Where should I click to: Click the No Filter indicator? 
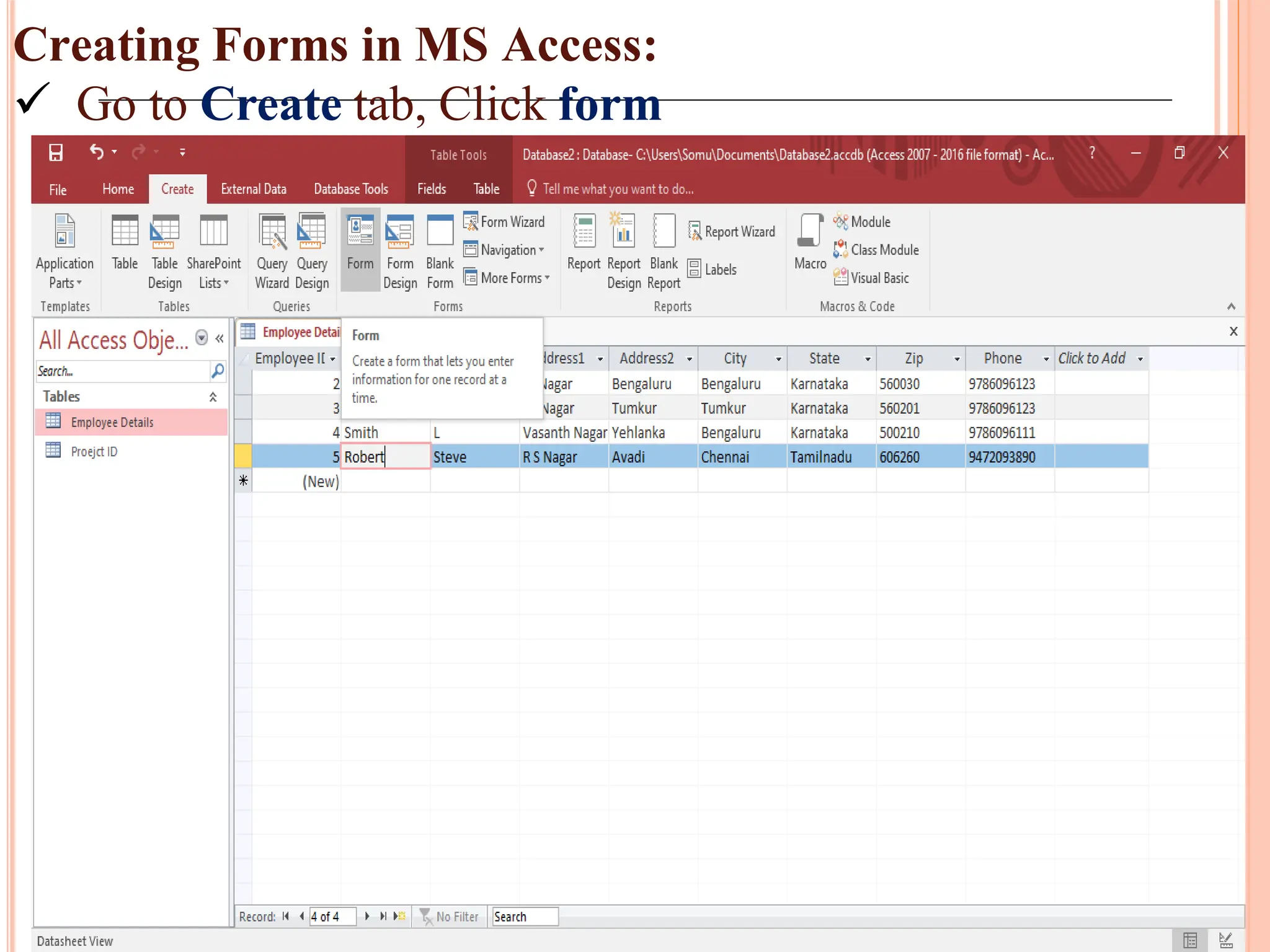pyautogui.click(x=449, y=916)
